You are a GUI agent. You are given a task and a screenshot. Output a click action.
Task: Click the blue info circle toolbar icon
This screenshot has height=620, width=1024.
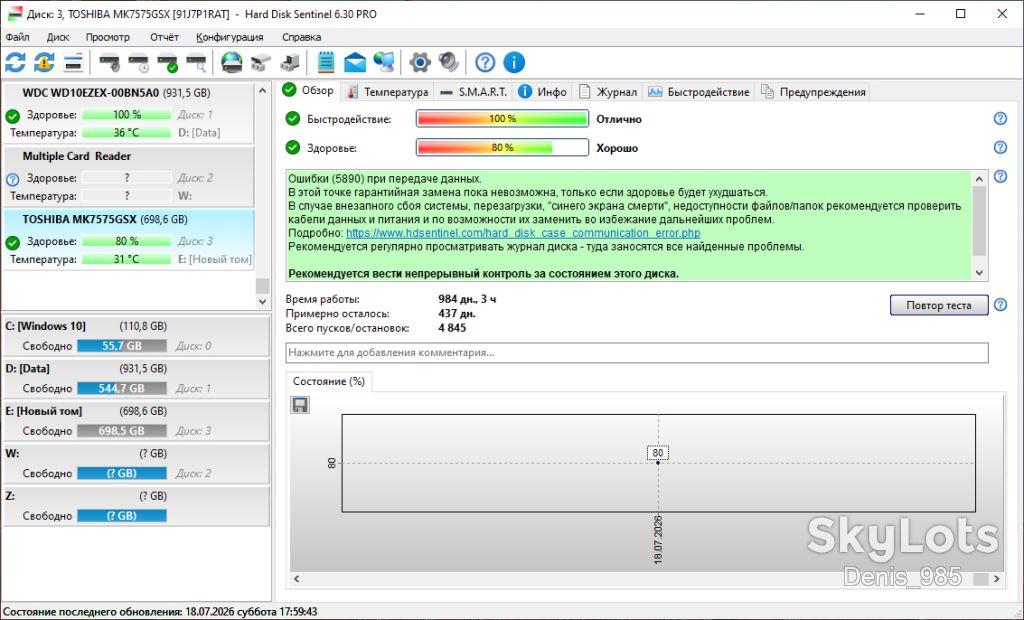[514, 63]
